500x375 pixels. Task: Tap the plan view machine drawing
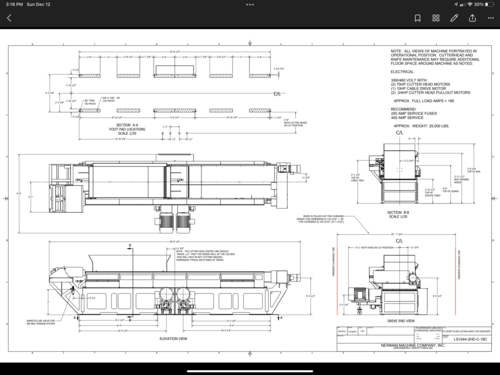click(x=175, y=193)
